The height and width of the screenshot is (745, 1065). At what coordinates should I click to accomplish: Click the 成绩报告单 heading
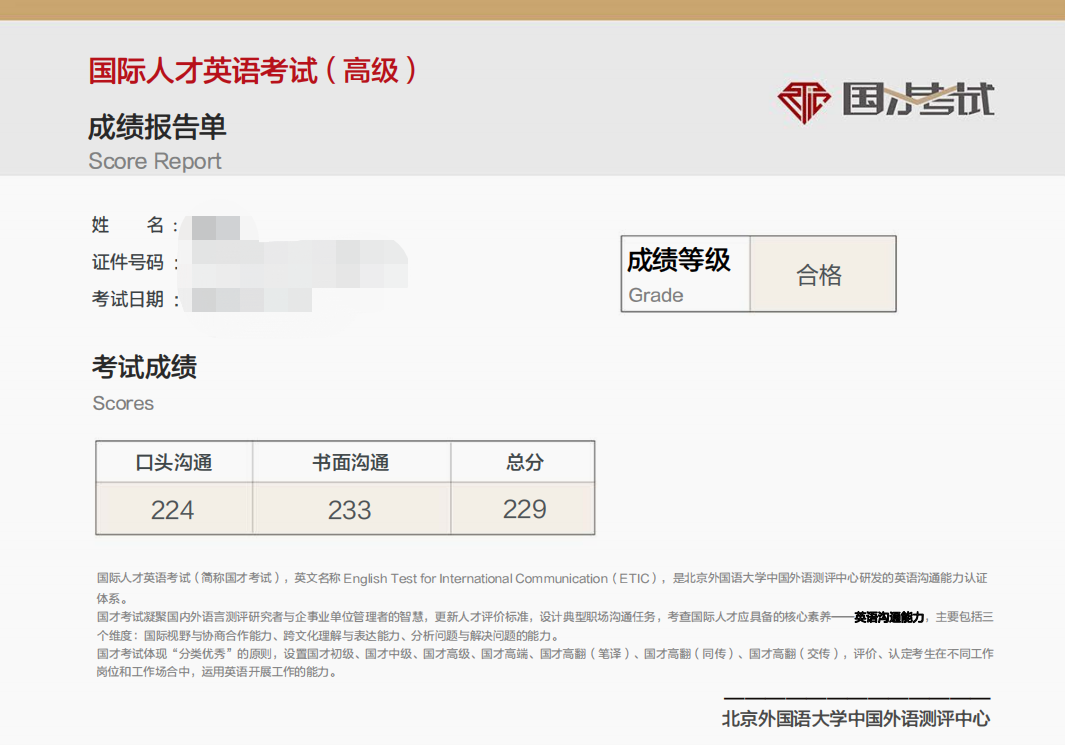(157, 127)
